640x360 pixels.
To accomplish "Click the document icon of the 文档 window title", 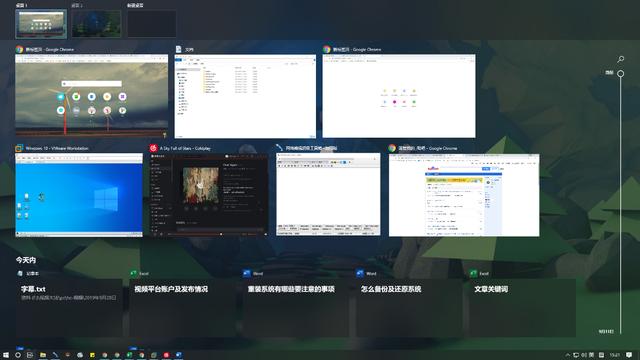I will point(178,49).
